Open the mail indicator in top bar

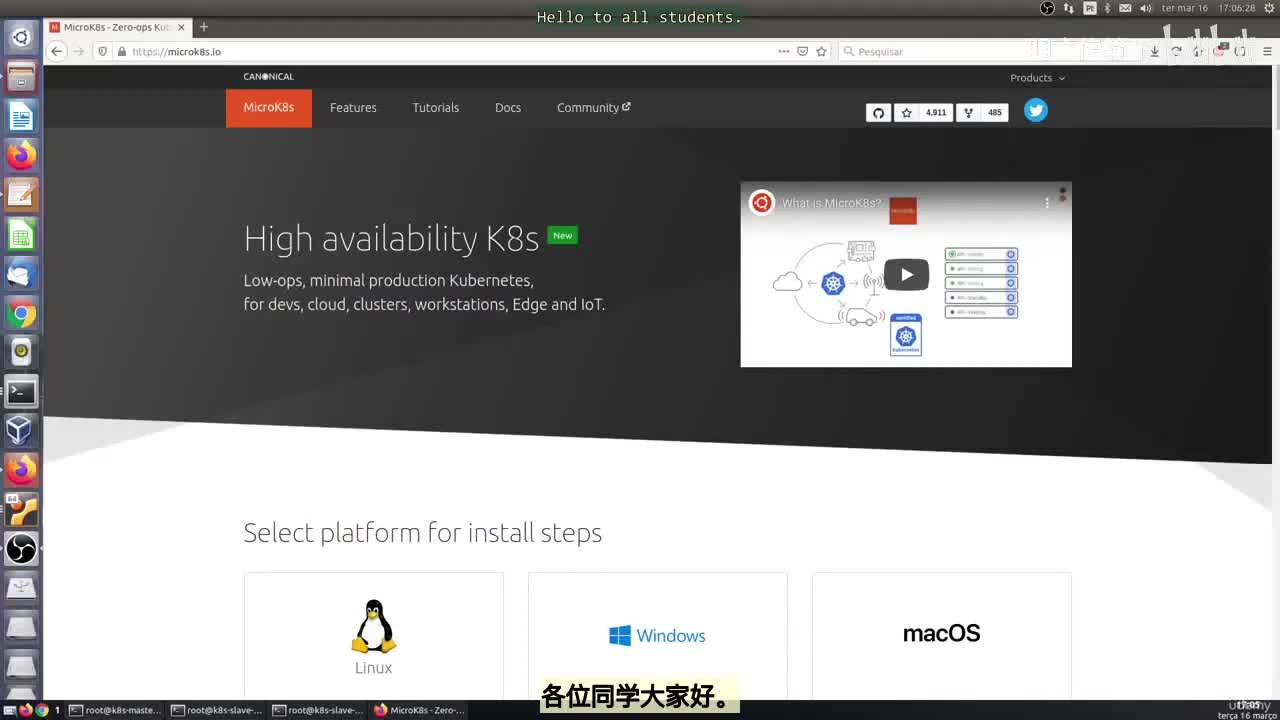(1125, 8)
